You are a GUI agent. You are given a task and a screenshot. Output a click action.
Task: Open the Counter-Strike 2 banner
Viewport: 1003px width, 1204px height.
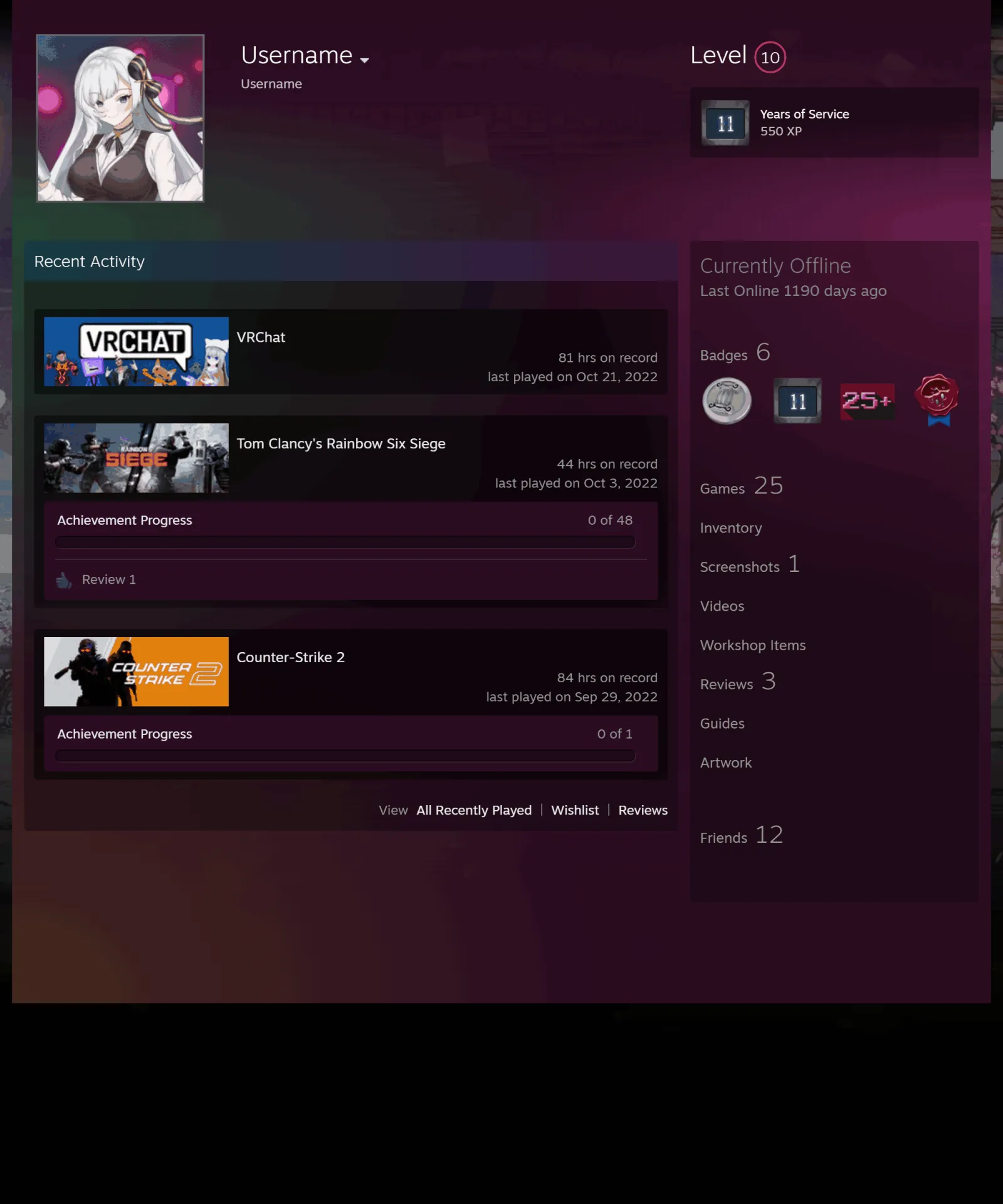[137, 672]
